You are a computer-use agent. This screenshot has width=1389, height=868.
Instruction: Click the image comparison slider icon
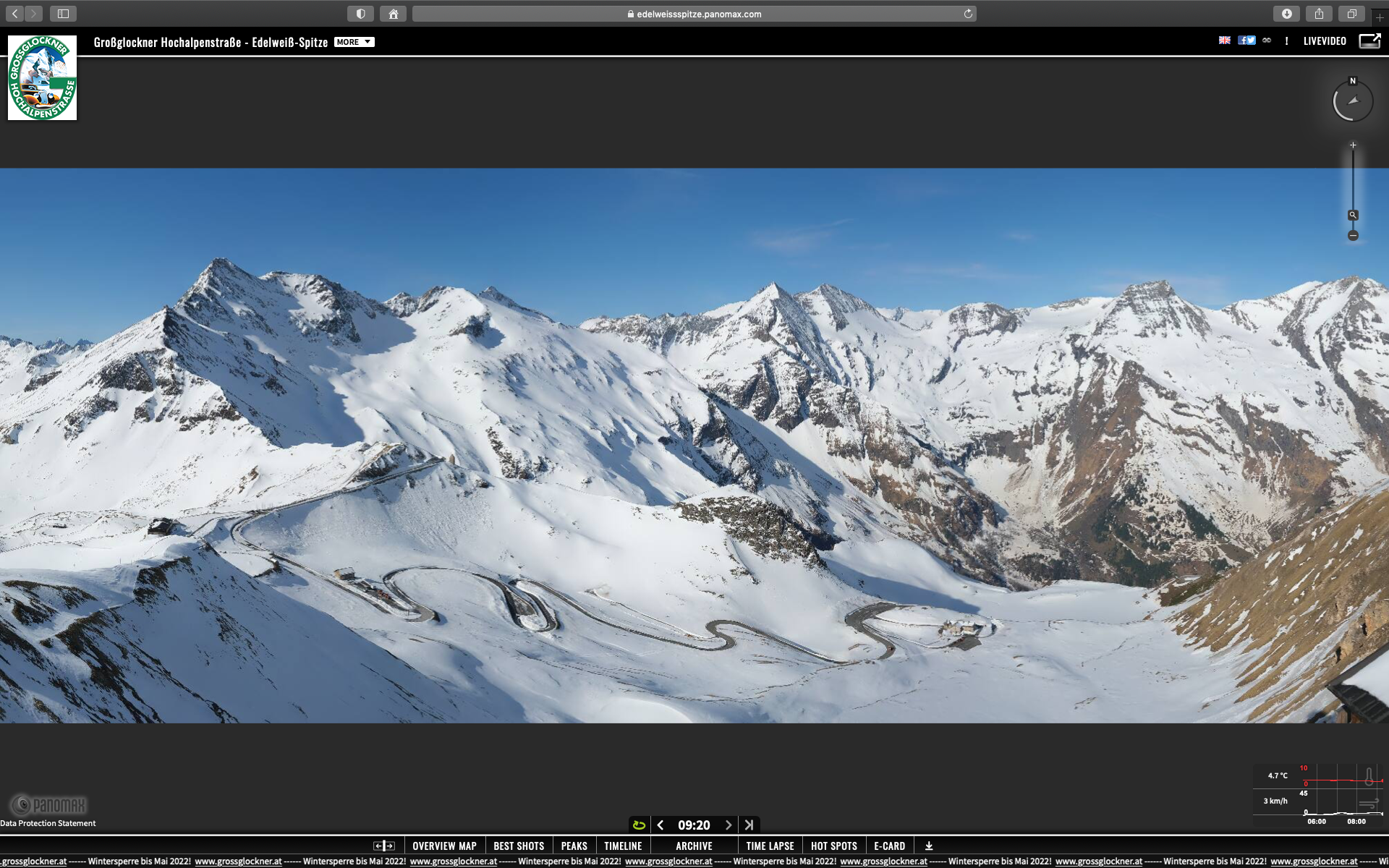coord(384,846)
